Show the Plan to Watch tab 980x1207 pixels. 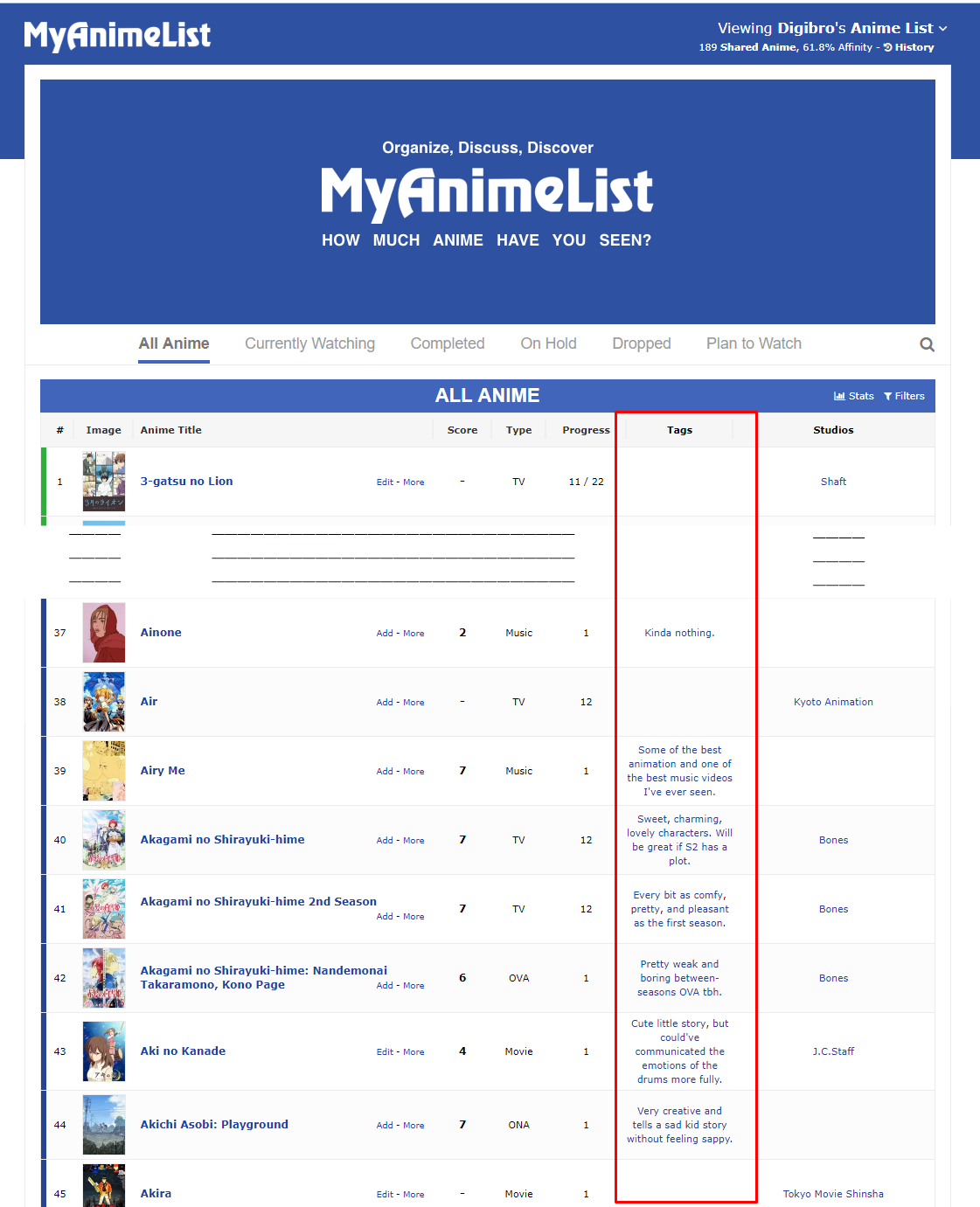pos(754,343)
